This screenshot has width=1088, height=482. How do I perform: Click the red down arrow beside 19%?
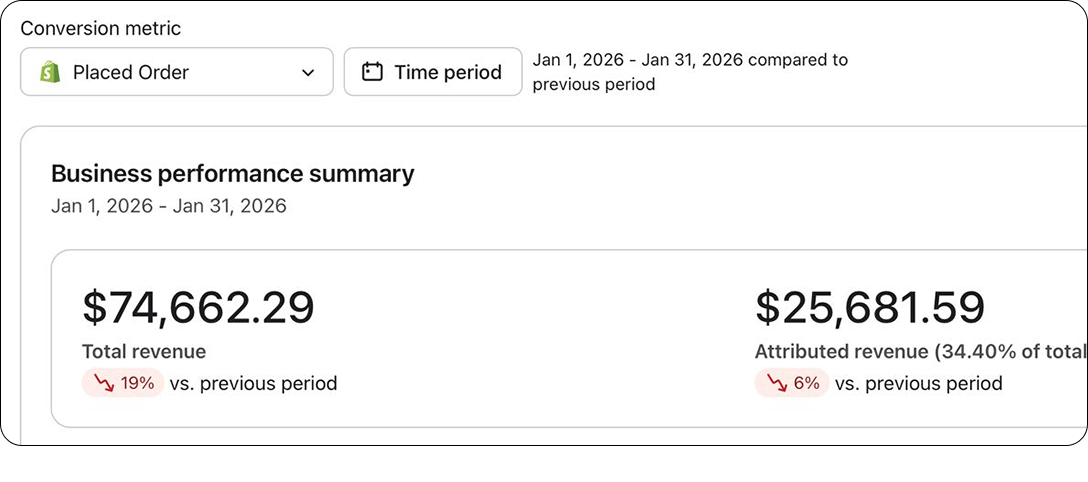click(103, 384)
